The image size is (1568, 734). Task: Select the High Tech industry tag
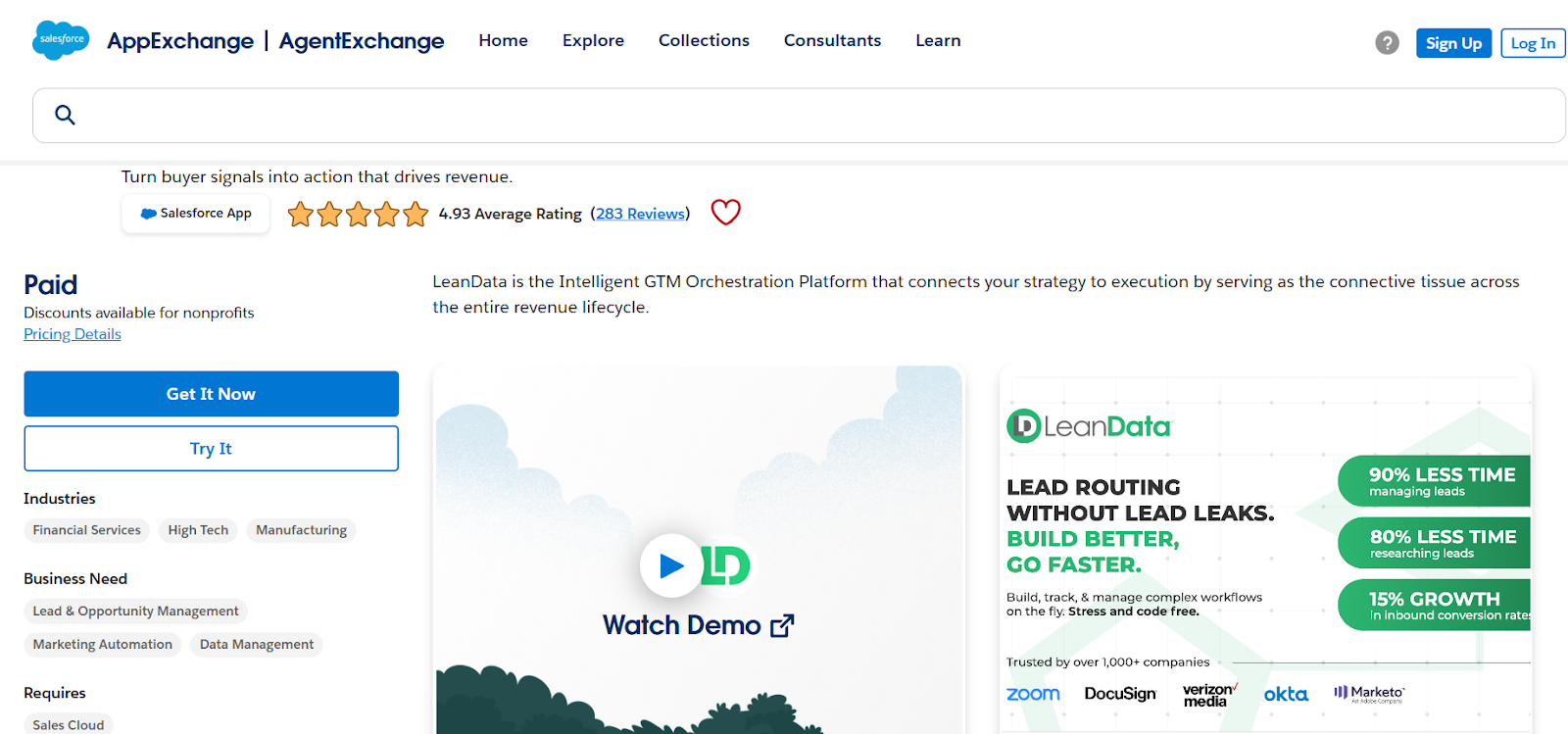pos(198,530)
